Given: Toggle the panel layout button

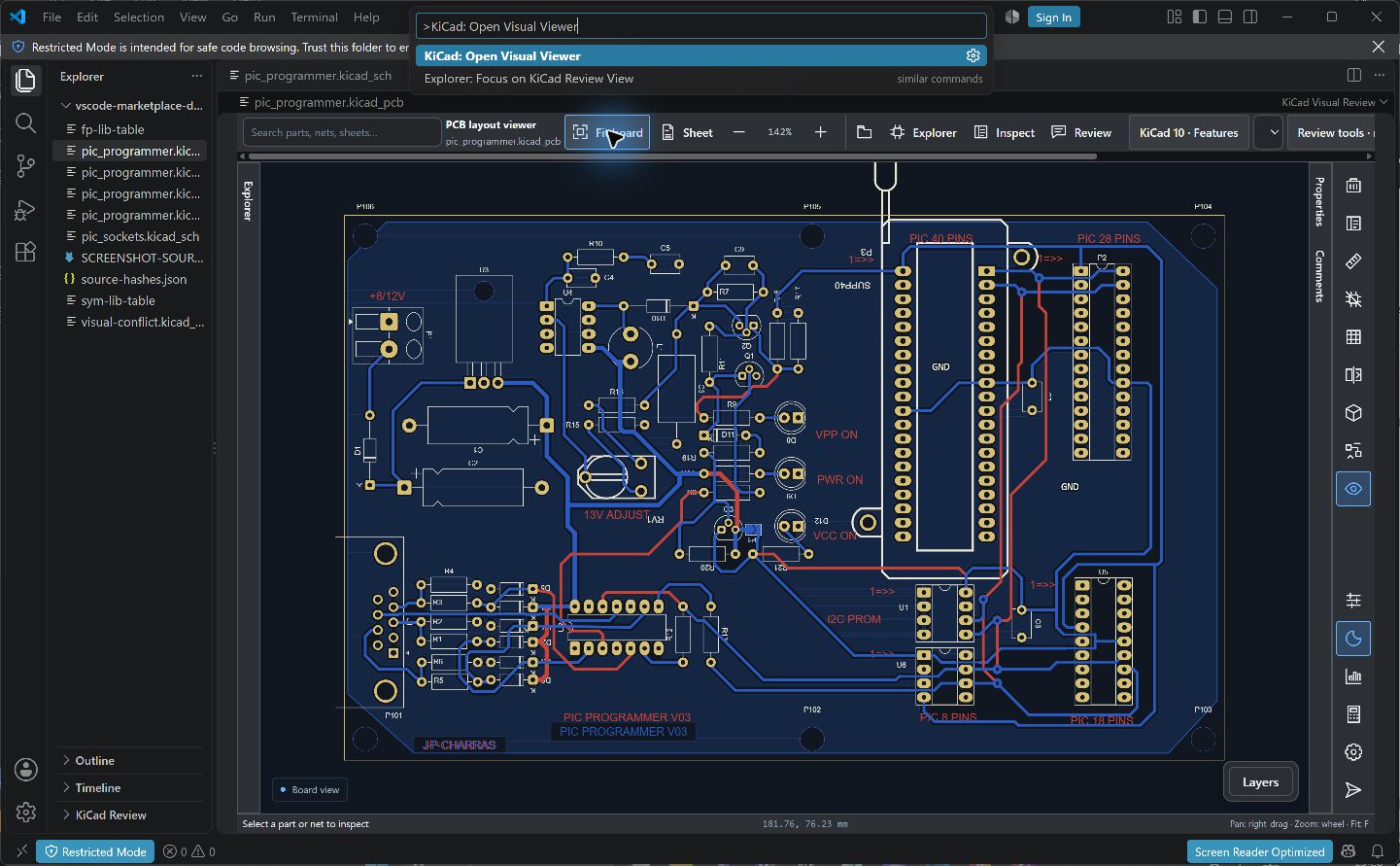Looking at the screenshot, I should (1225, 17).
